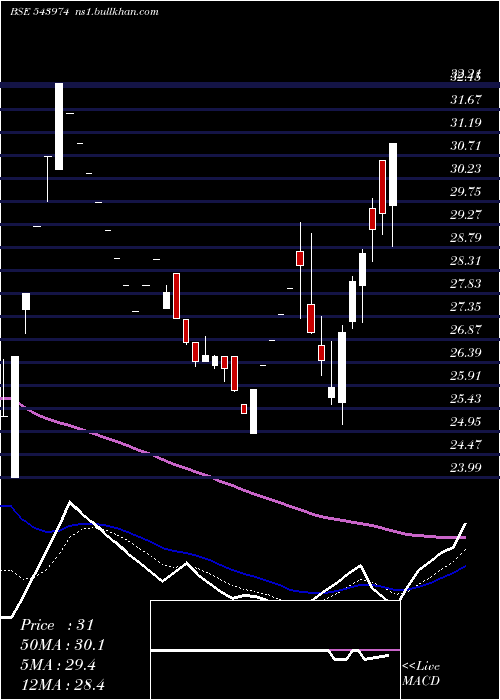
Task: Click the 31.19 price axis label
Action: click(x=466, y=122)
